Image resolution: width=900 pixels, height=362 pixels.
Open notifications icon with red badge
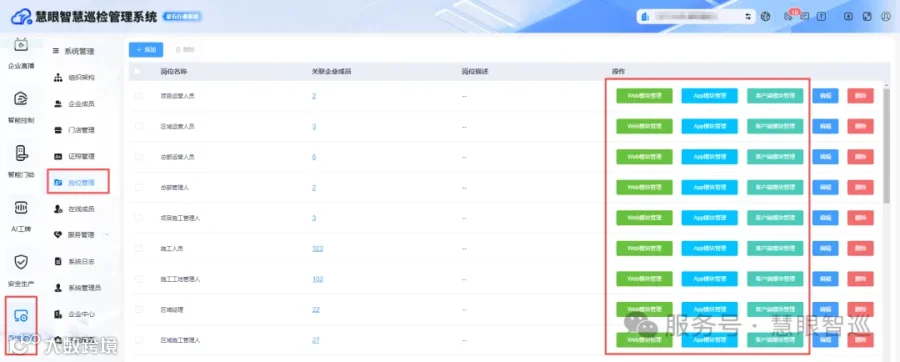[789, 16]
